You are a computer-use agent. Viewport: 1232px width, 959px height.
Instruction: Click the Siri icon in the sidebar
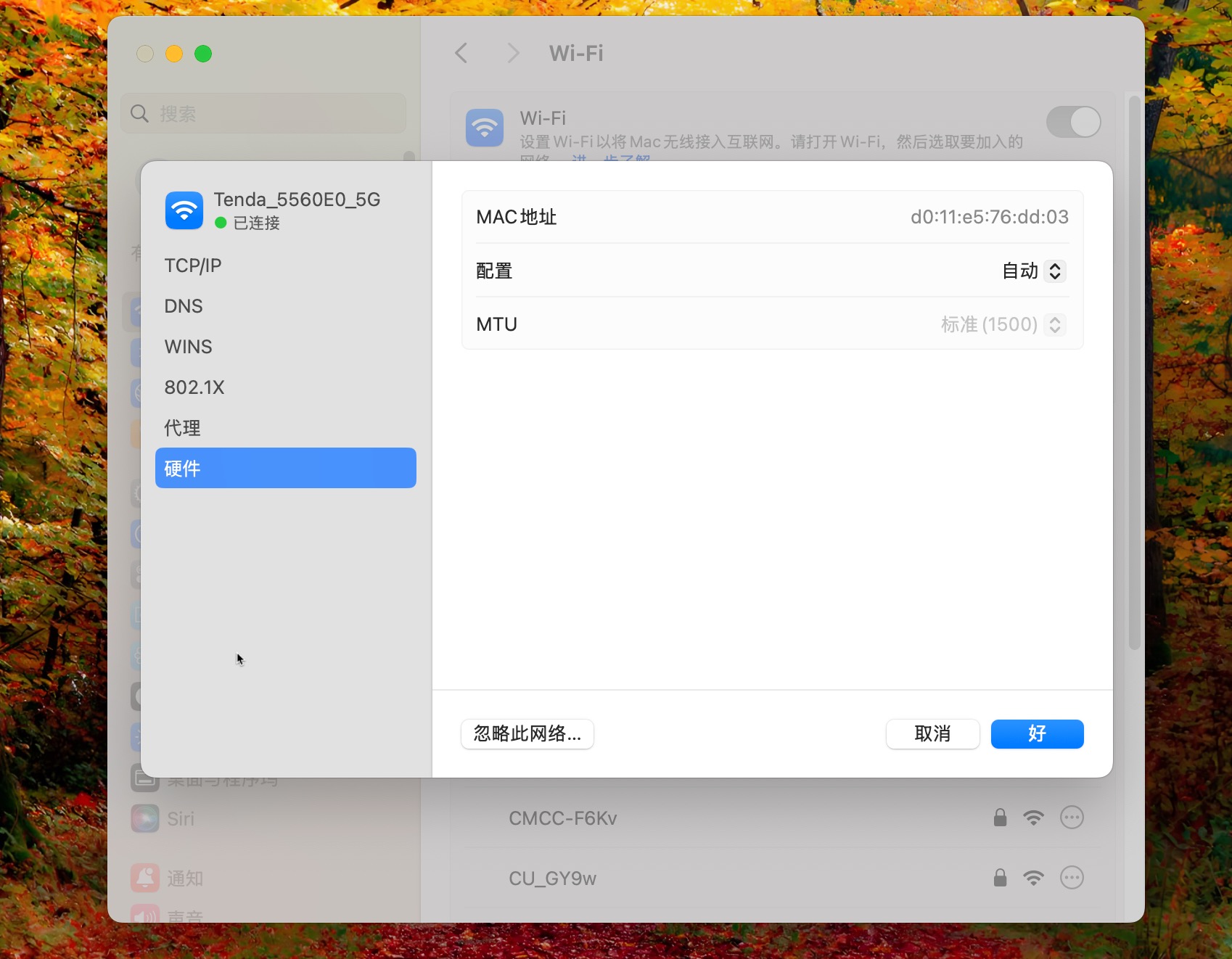(x=145, y=818)
